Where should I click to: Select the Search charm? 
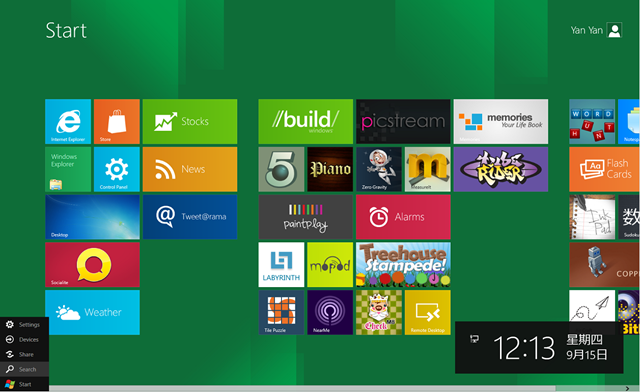pyautogui.click(x=24, y=369)
